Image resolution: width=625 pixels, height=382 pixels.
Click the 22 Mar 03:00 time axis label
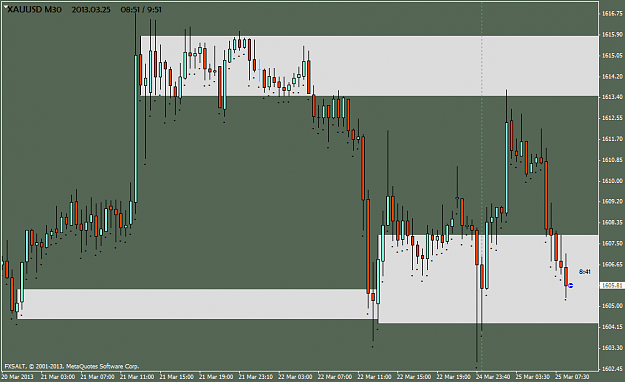coord(295,377)
